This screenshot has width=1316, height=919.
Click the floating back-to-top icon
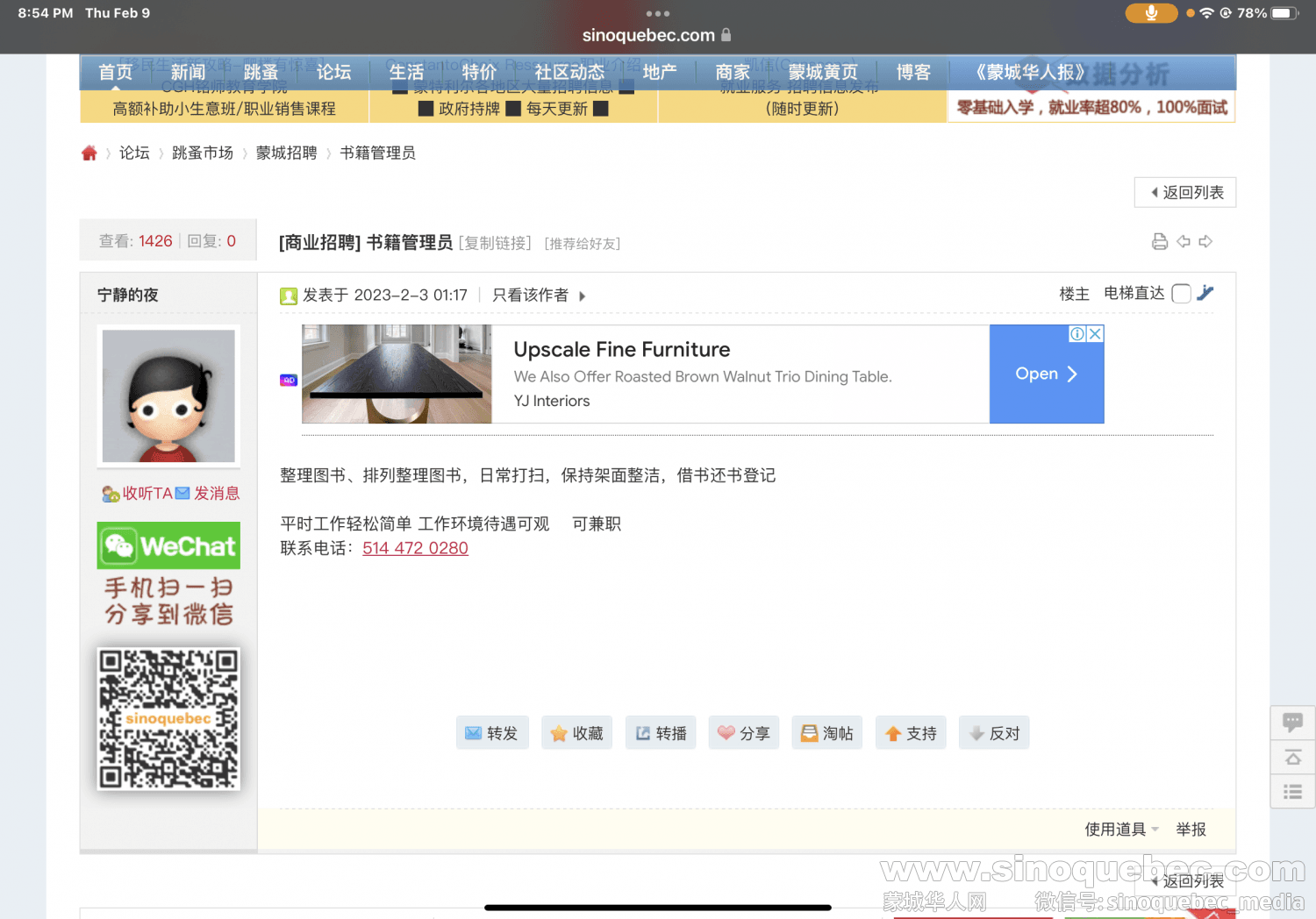tap(1292, 758)
